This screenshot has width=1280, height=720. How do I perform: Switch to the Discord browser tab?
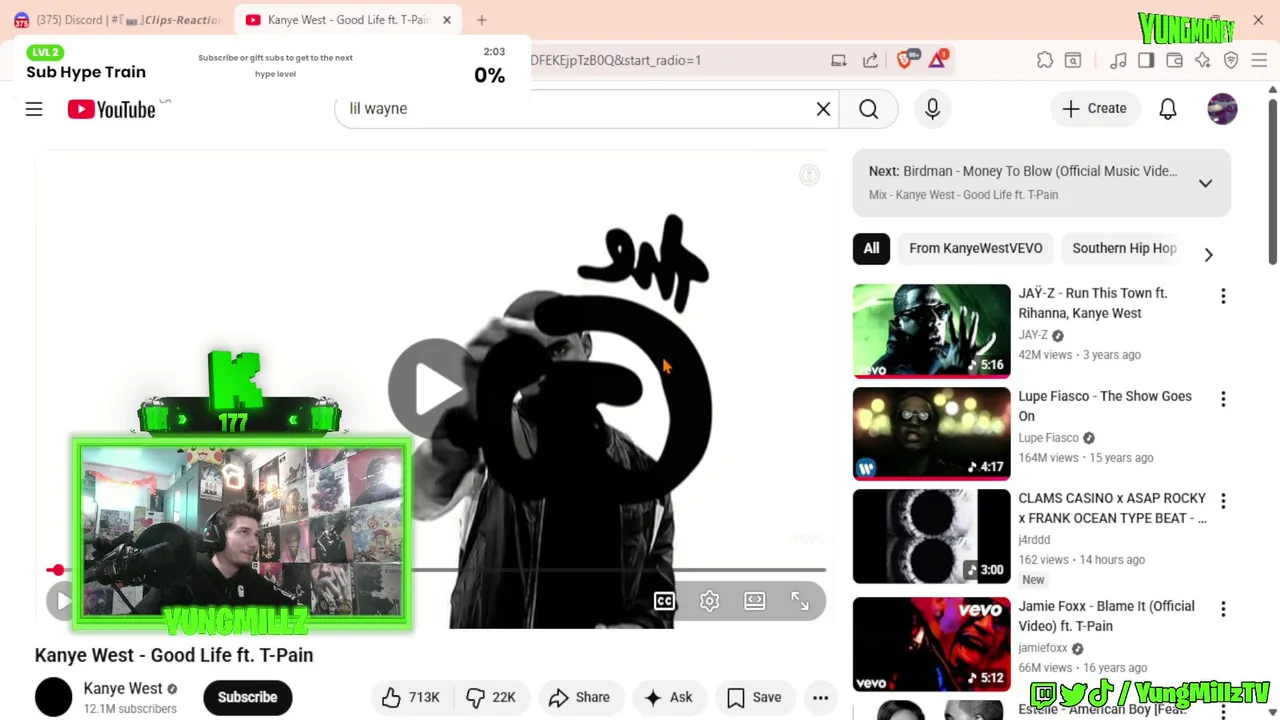coord(118,20)
